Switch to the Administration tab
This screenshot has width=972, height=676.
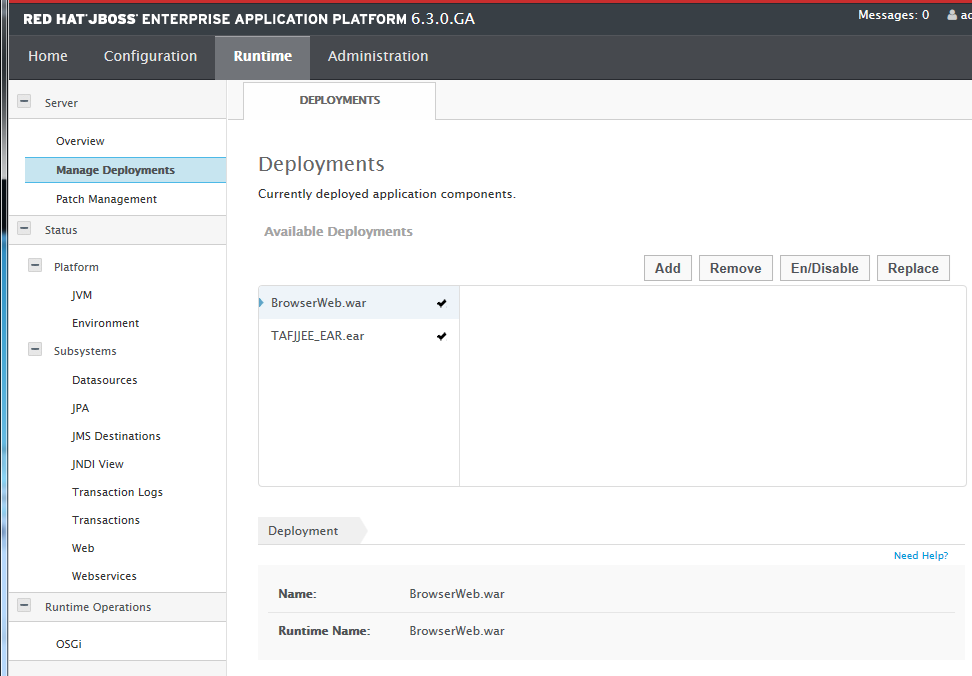click(377, 56)
